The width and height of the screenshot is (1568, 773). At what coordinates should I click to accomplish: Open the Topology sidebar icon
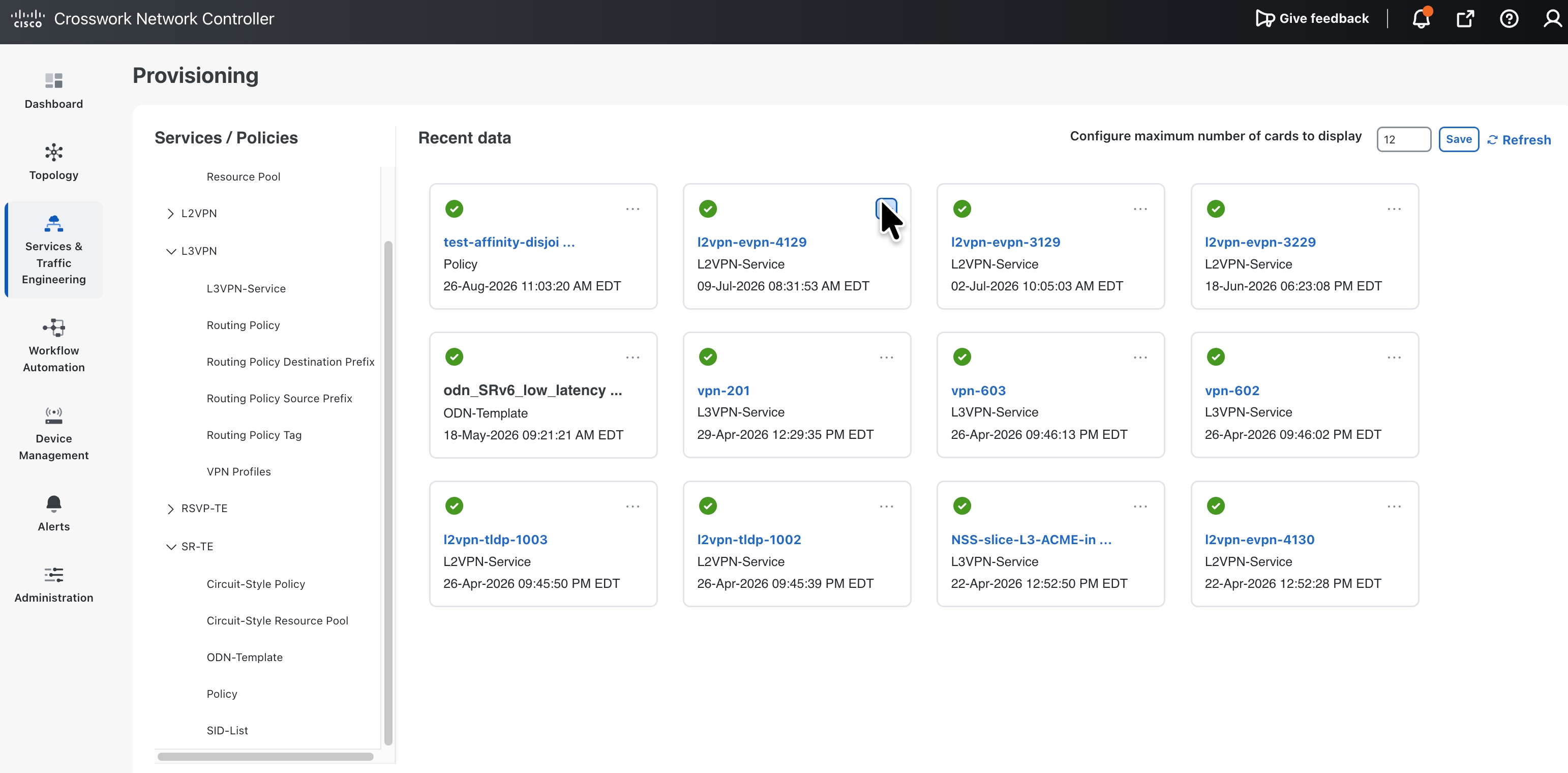53,152
